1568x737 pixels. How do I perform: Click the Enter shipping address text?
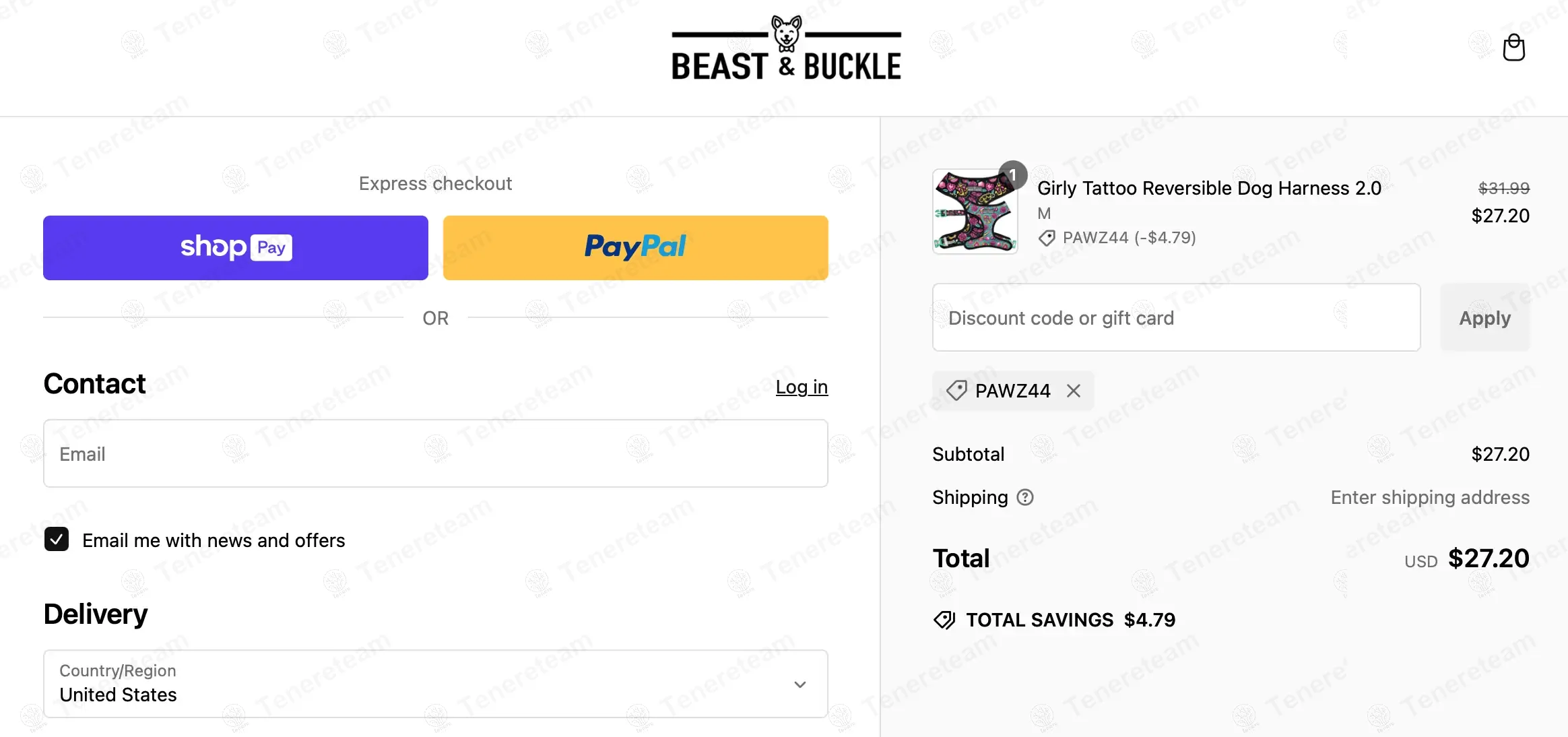coord(1429,497)
